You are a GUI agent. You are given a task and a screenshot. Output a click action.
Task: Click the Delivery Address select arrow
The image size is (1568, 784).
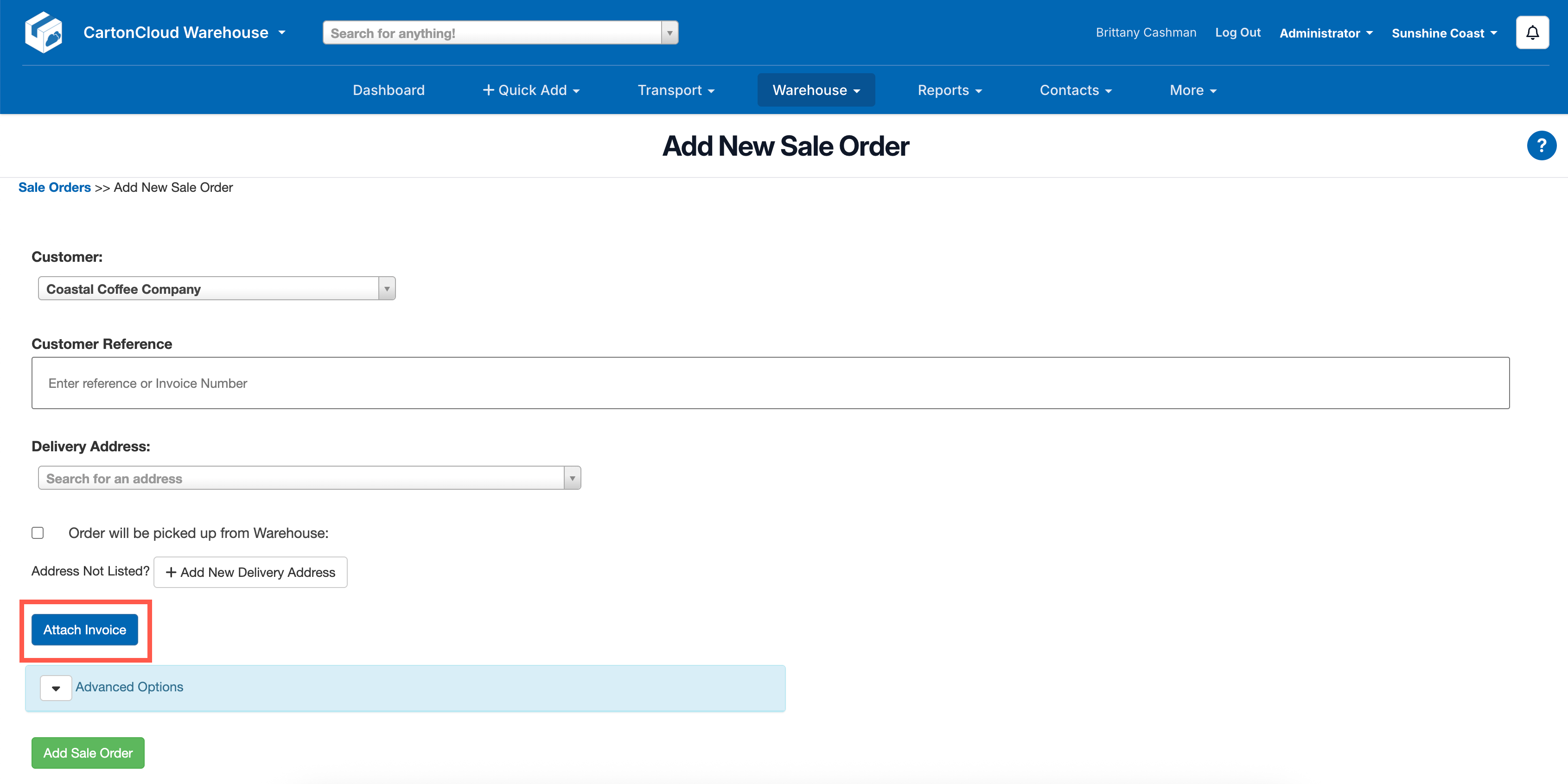pyautogui.click(x=572, y=479)
